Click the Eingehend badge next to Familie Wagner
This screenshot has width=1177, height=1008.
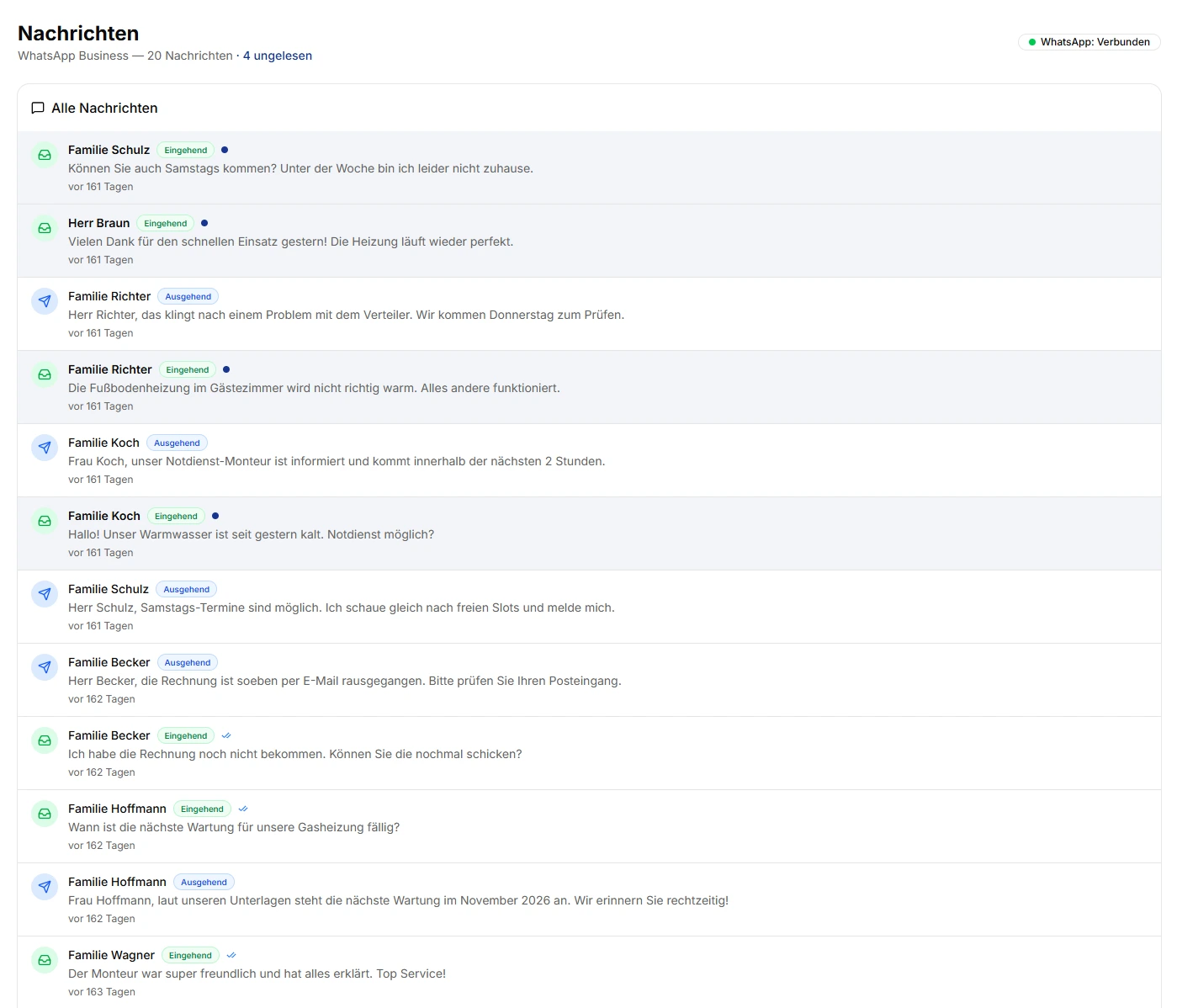coord(190,955)
